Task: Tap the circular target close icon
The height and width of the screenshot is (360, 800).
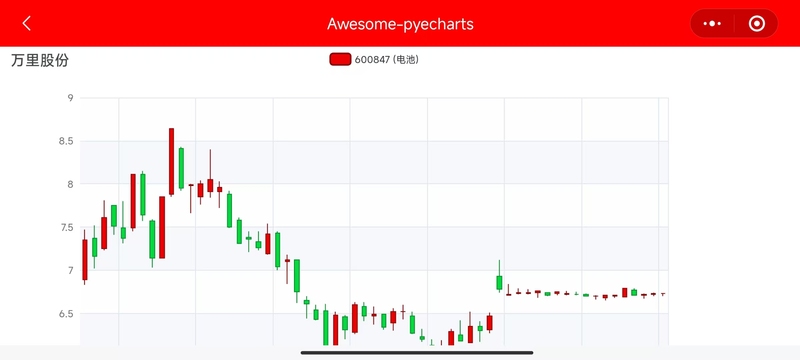Action: [757, 23]
